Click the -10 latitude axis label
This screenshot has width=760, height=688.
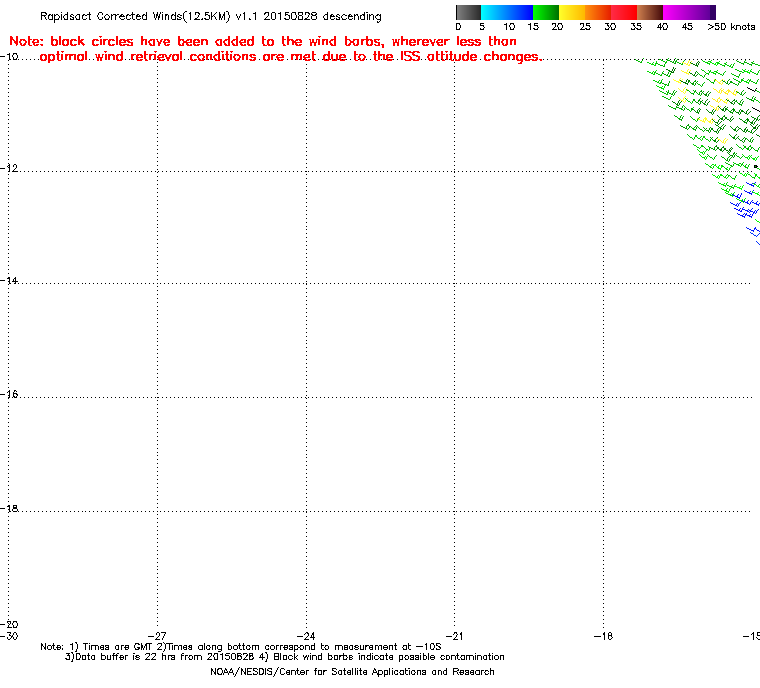(9, 57)
